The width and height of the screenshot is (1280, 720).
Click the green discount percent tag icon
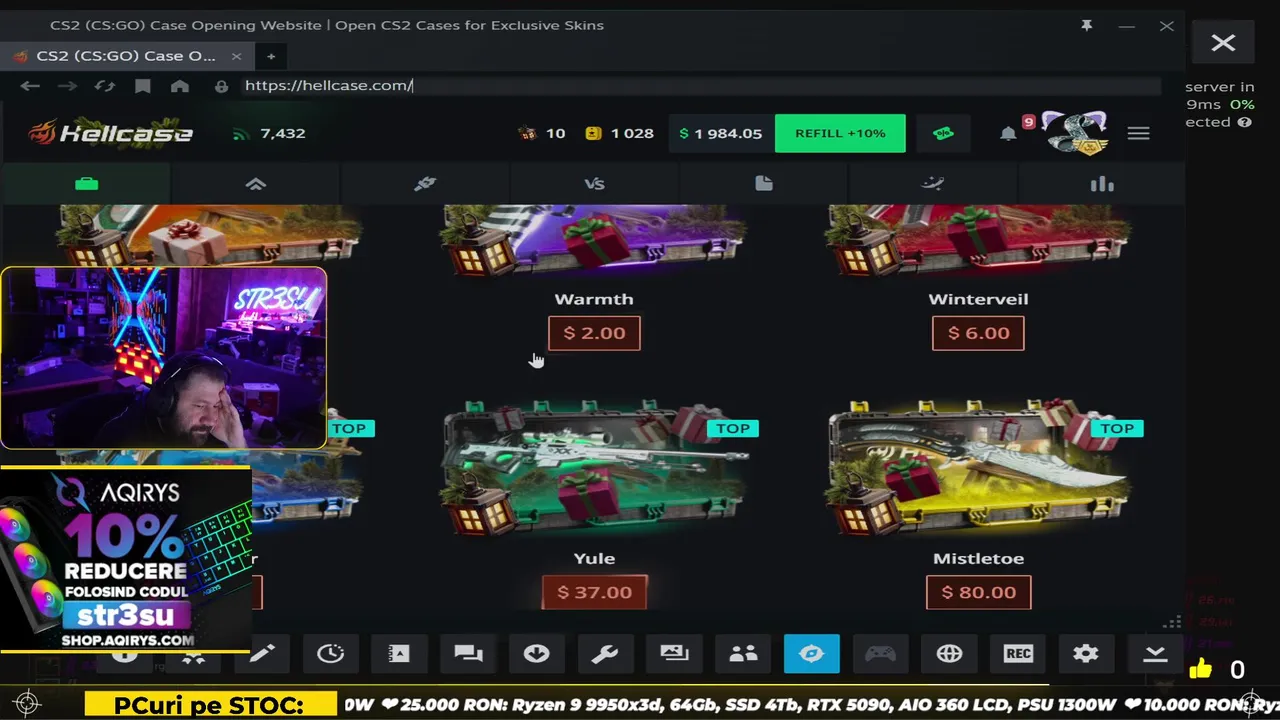pyautogui.click(x=942, y=133)
